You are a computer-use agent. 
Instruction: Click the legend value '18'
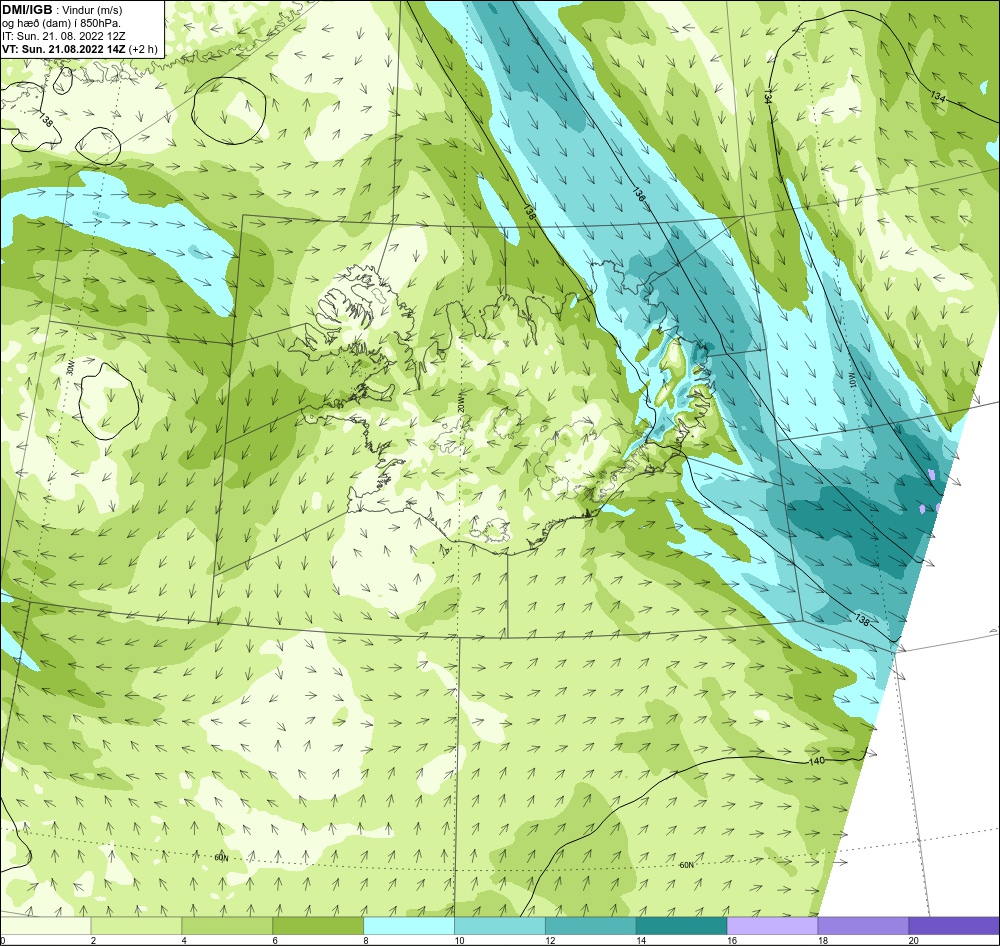(x=823, y=940)
